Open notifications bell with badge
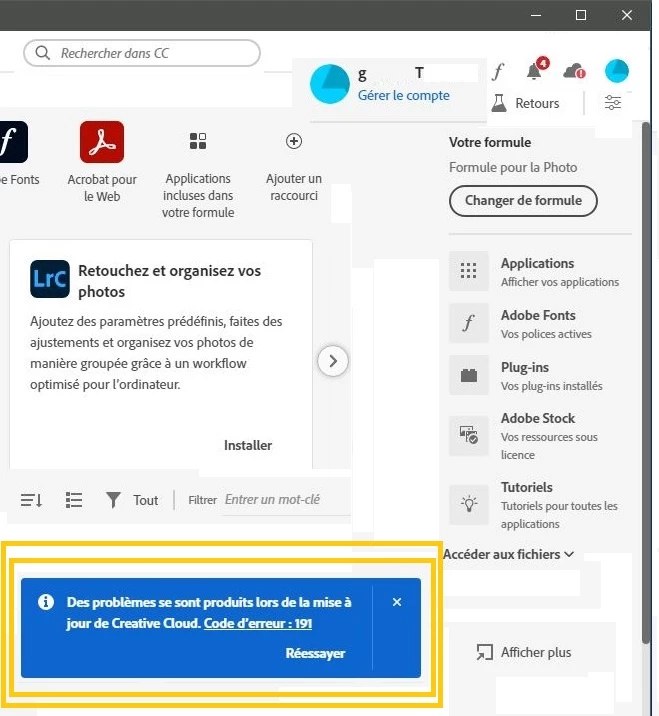 click(x=536, y=70)
